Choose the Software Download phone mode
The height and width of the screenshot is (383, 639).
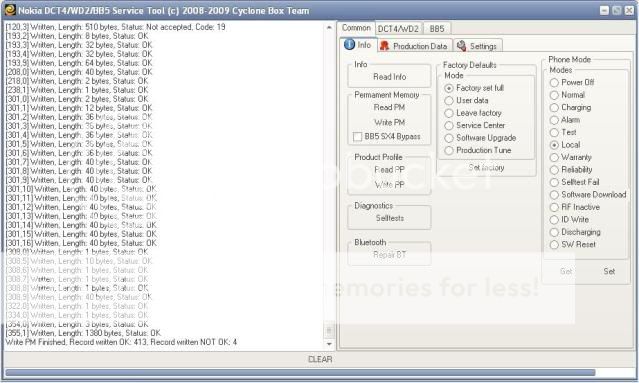554,195
